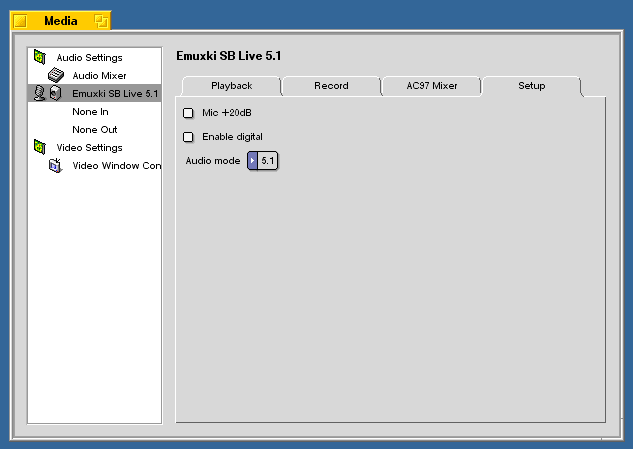Click the zoom button on the Media title tab
Image resolution: width=633 pixels, height=449 pixels.
[x=100, y=21]
